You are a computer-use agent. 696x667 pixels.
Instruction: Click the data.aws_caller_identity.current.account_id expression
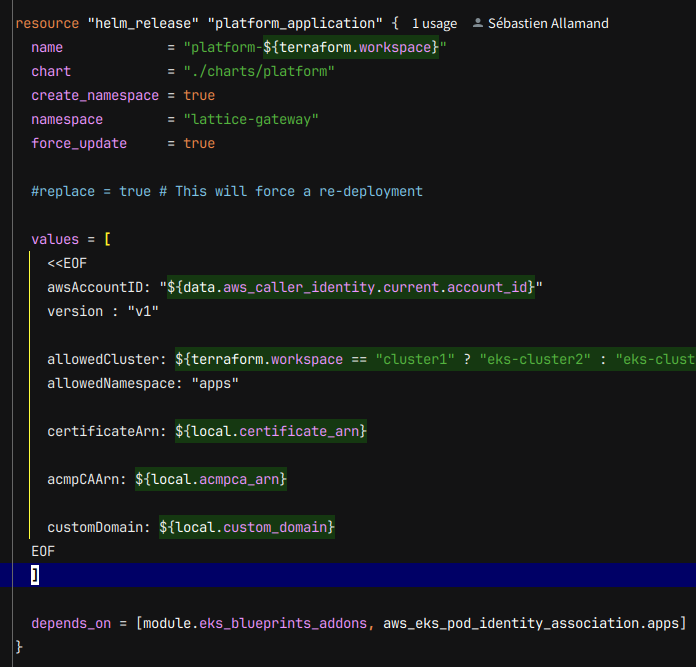point(351,287)
